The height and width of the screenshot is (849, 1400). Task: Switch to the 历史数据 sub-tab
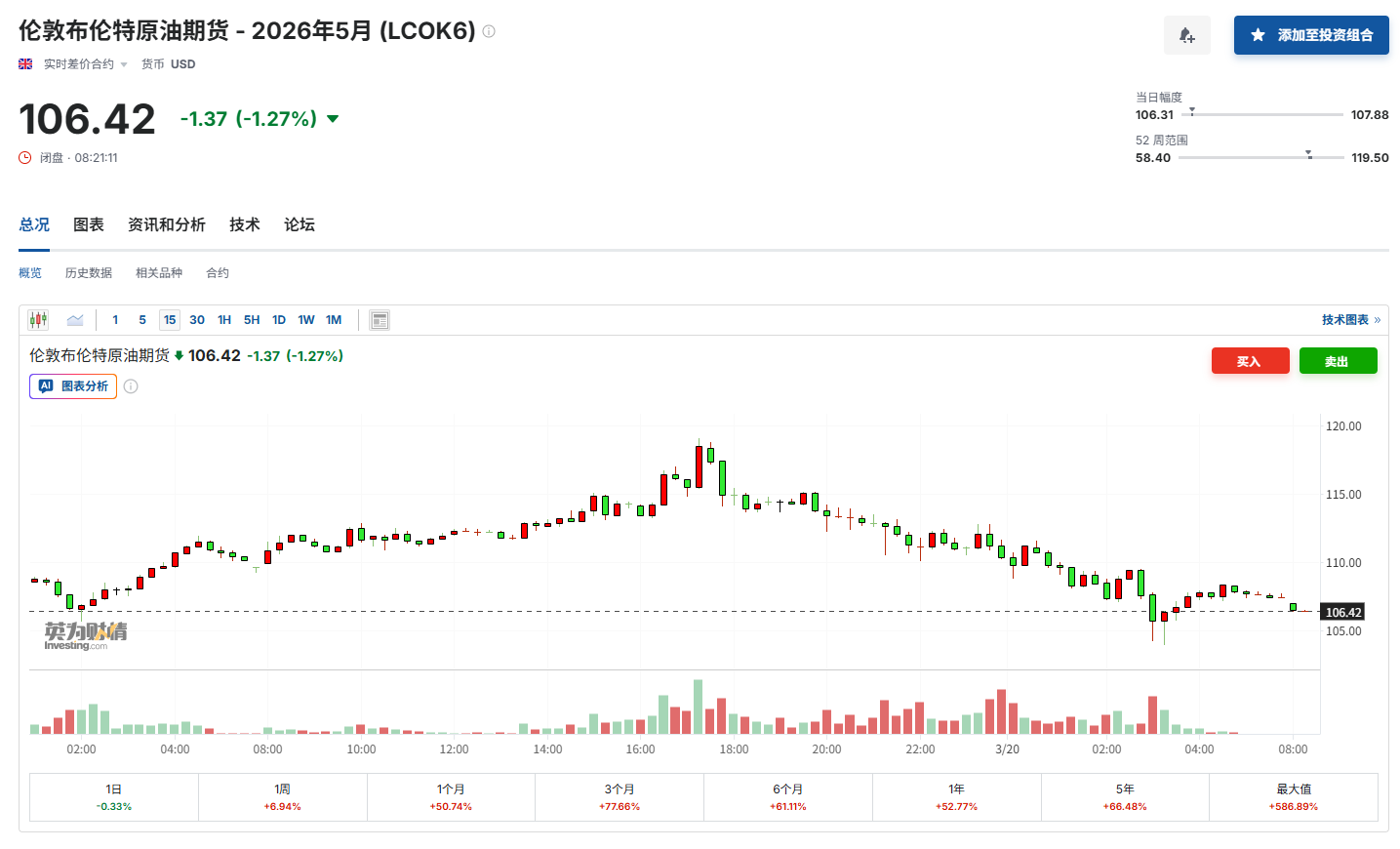pyautogui.click(x=89, y=273)
